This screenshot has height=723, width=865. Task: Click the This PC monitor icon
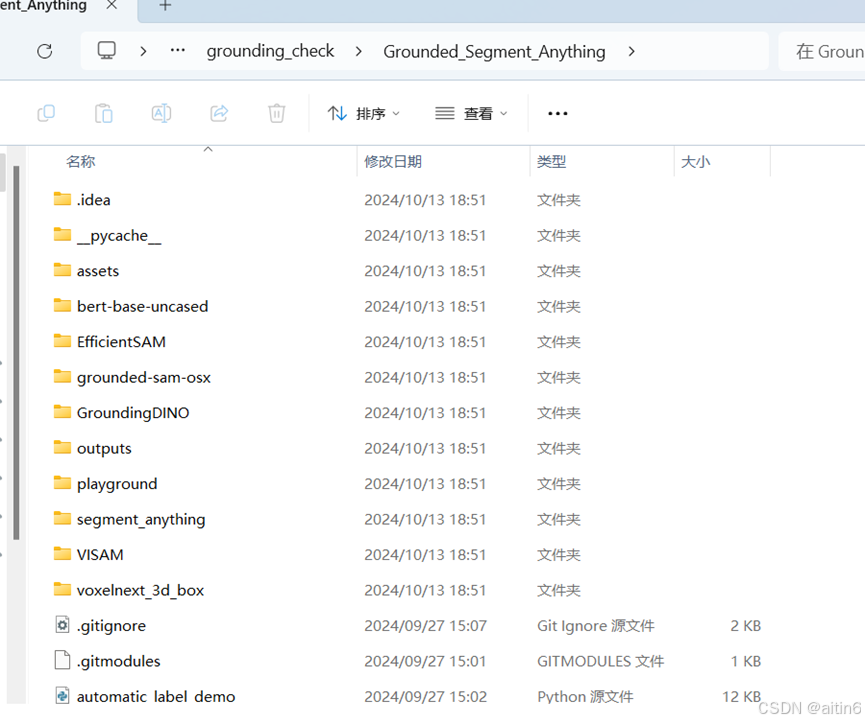pos(106,51)
